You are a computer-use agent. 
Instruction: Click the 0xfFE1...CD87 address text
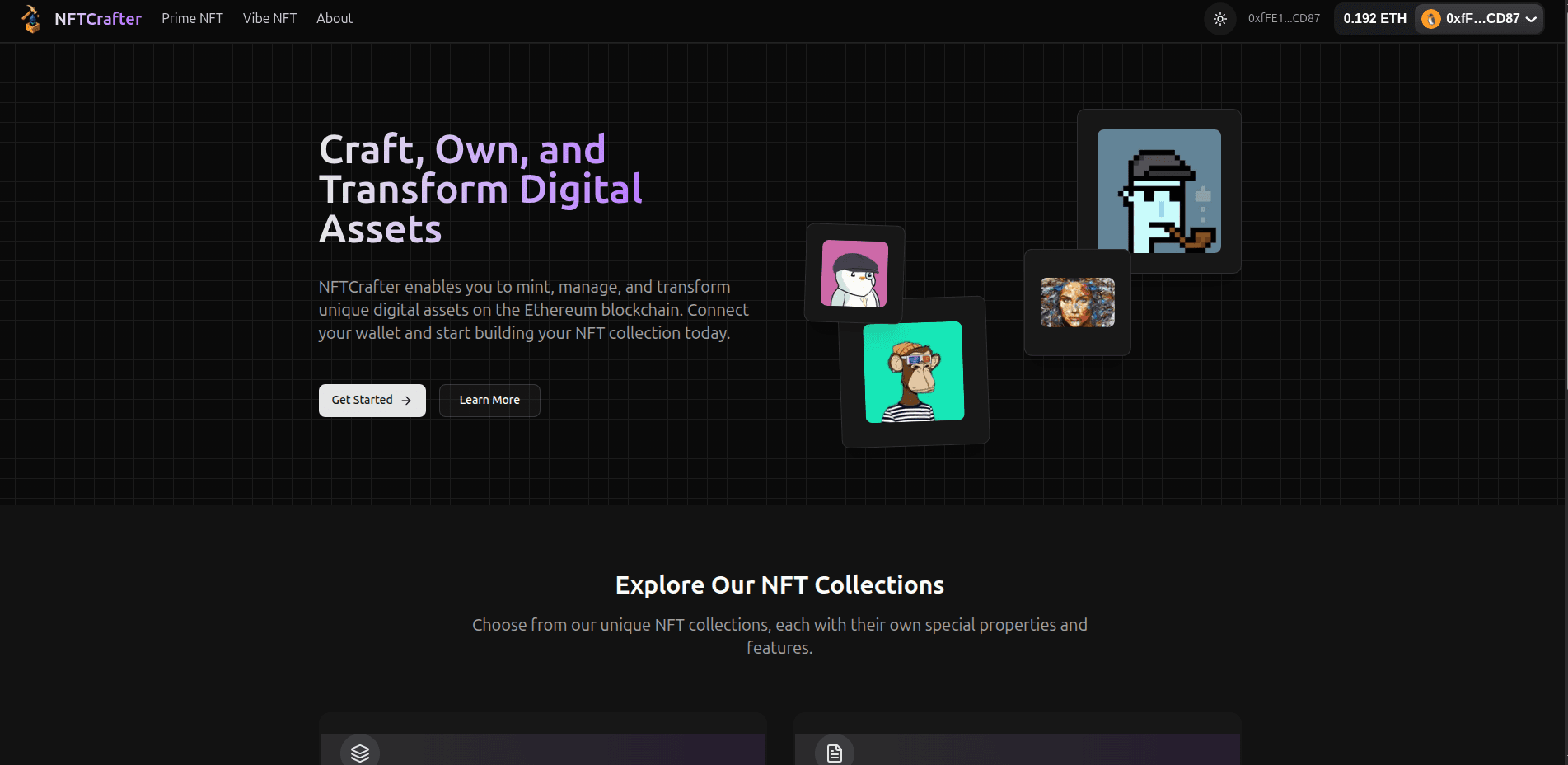point(1284,18)
